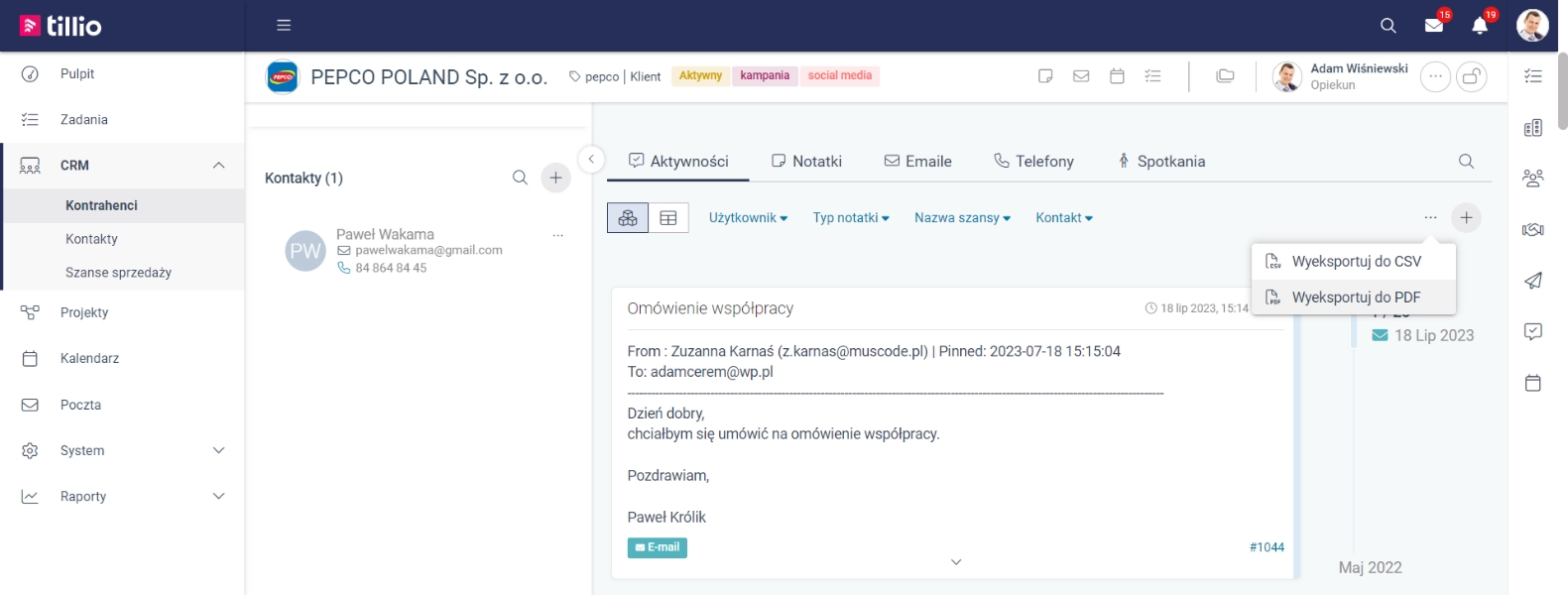Open paper plane icon in right rail
Screen dimensions: 1568x595
coord(1533,281)
